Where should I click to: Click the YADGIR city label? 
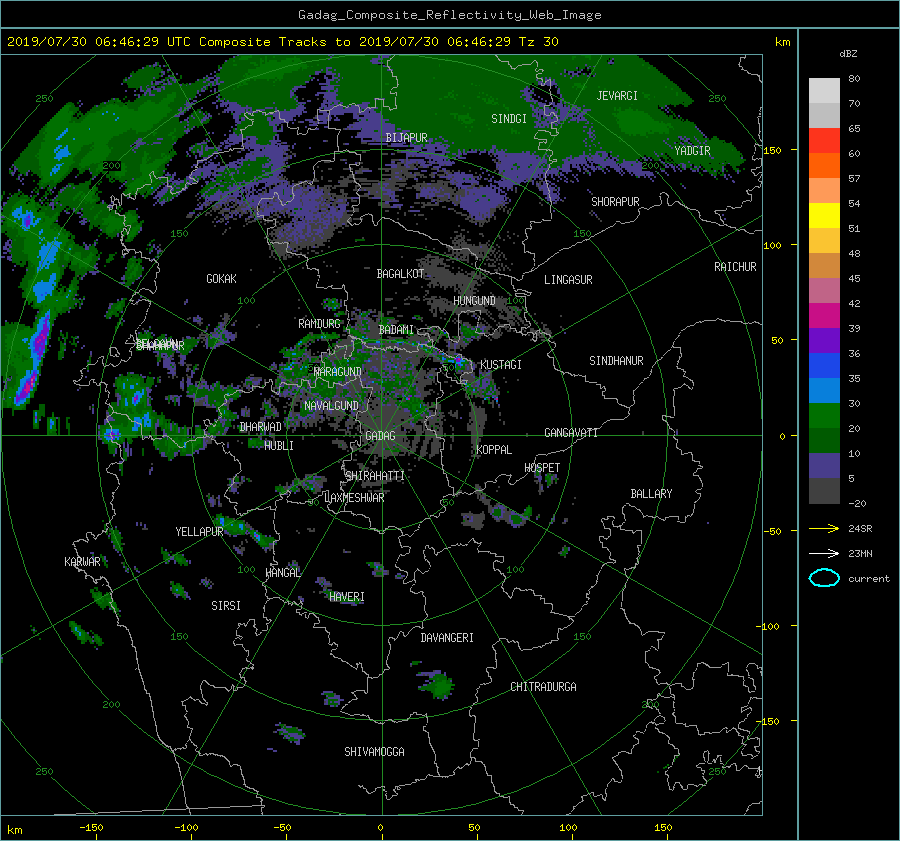pyautogui.click(x=692, y=151)
